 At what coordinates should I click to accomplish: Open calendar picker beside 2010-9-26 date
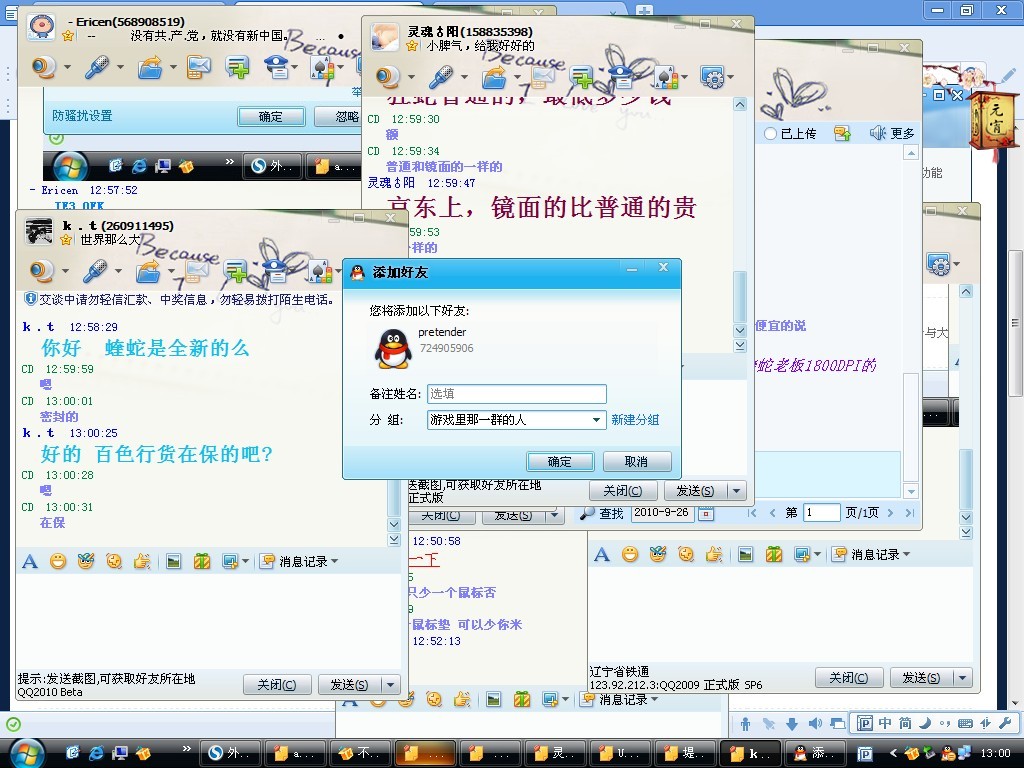(x=705, y=513)
